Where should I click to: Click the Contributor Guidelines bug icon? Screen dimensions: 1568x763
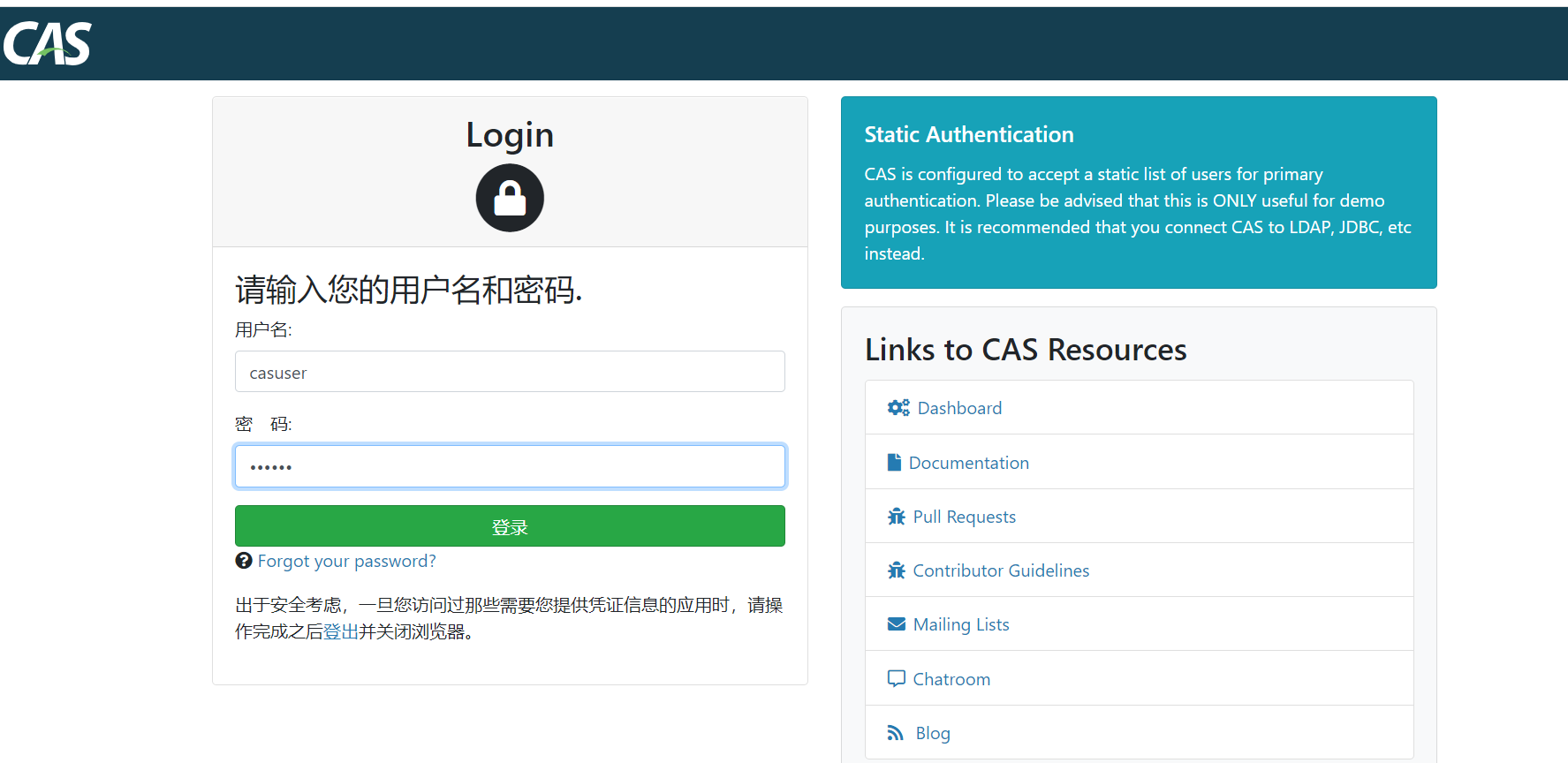coord(897,570)
